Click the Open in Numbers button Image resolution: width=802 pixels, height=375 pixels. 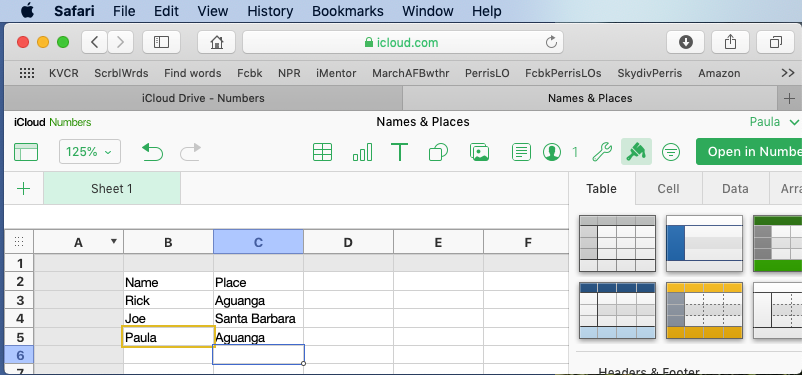749,151
